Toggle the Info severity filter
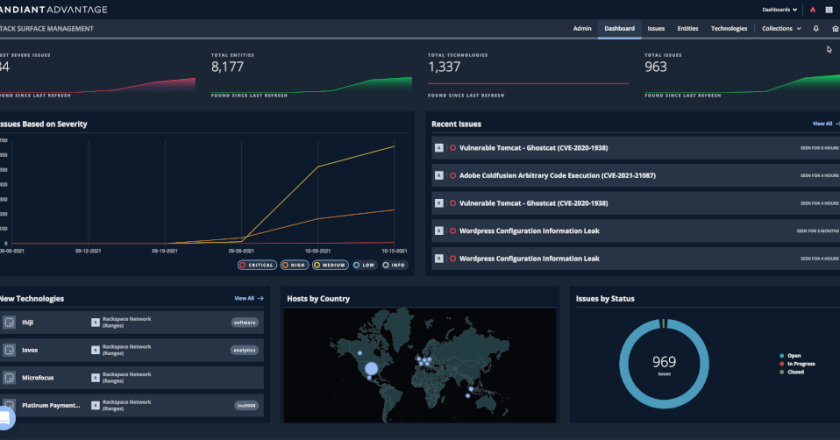This screenshot has width=840, height=440. click(394, 265)
